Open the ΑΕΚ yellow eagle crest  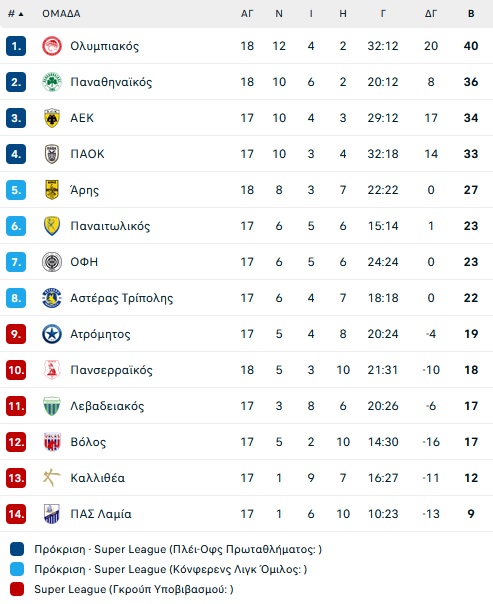[52, 118]
